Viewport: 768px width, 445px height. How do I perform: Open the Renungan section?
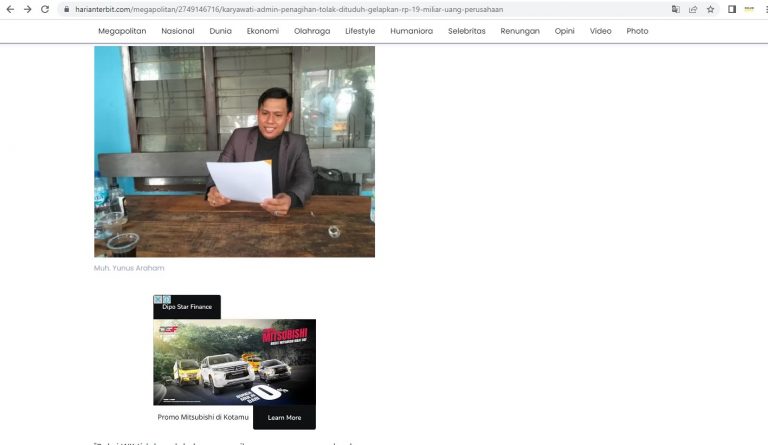click(520, 31)
